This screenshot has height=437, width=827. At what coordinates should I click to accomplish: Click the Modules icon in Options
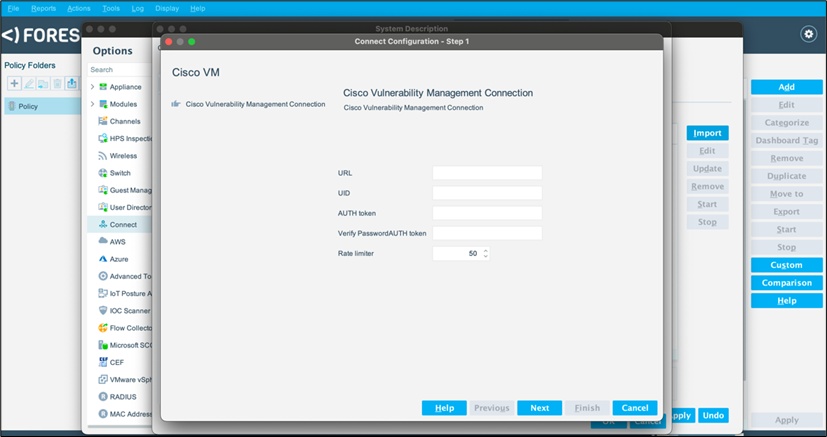click(103, 104)
